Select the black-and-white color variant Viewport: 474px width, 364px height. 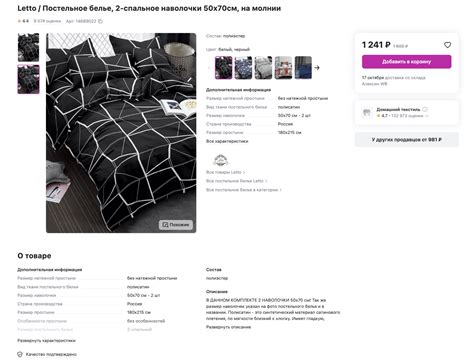223,68
